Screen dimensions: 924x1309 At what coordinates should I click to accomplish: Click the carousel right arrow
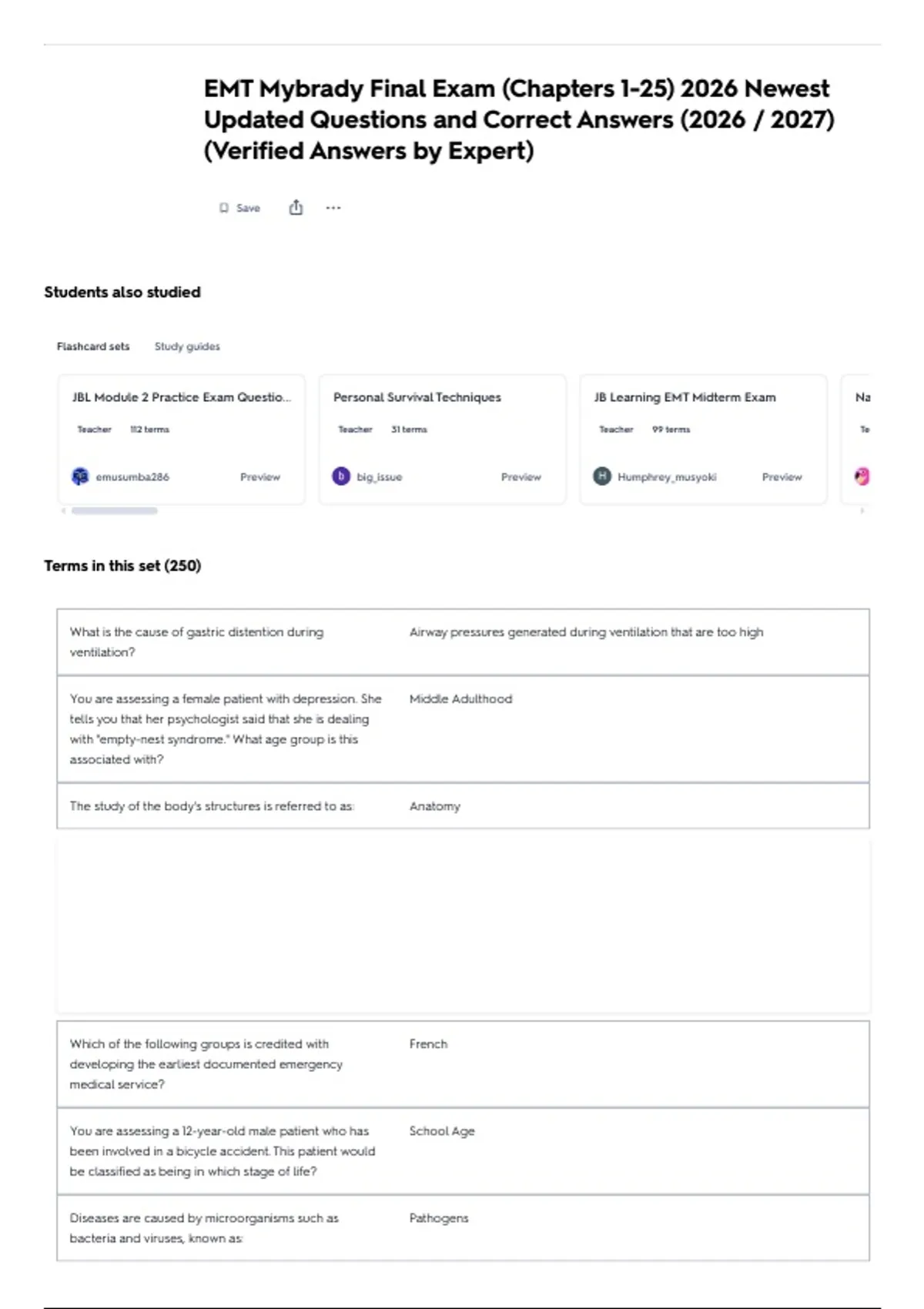pos(862,511)
